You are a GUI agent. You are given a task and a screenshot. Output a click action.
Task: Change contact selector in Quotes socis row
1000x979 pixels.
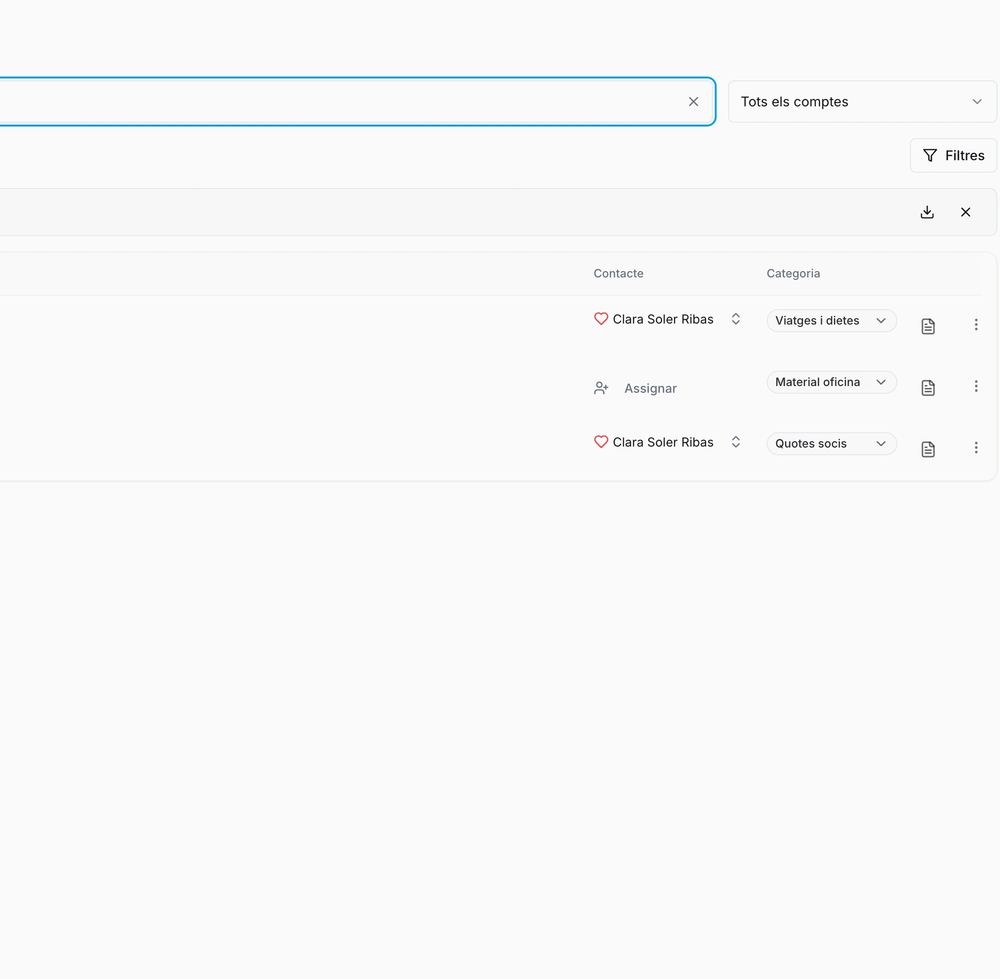pyautogui.click(x=735, y=442)
